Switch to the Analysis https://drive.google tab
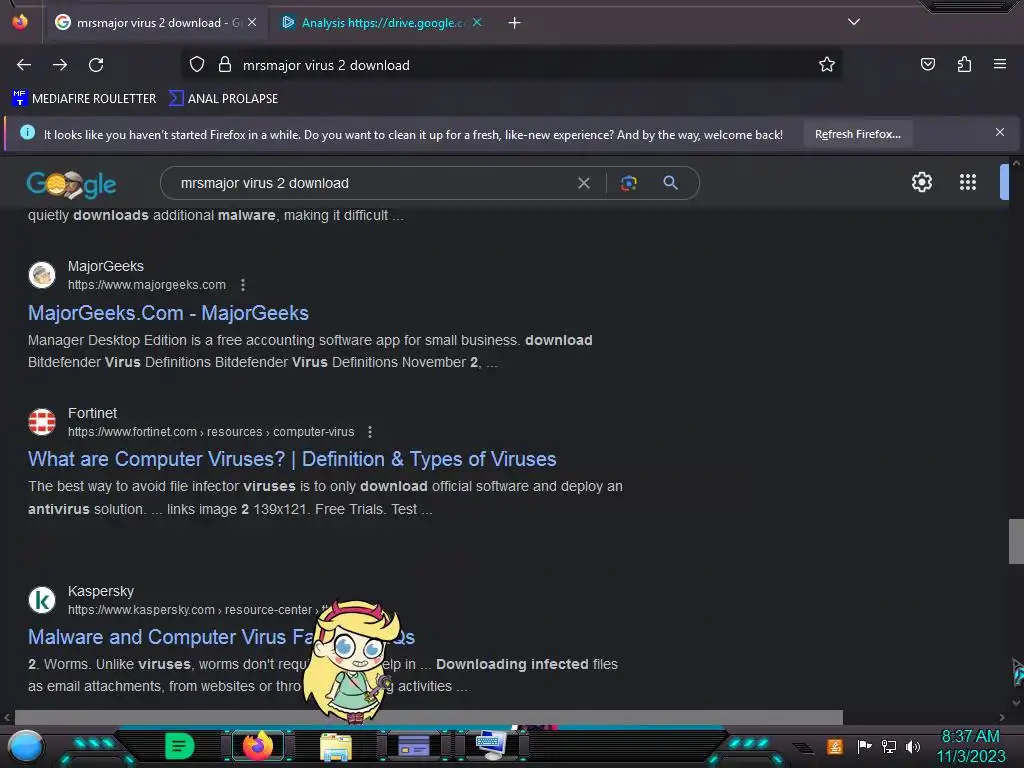Viewport: 1024px width, 768px height. point(382,23)
